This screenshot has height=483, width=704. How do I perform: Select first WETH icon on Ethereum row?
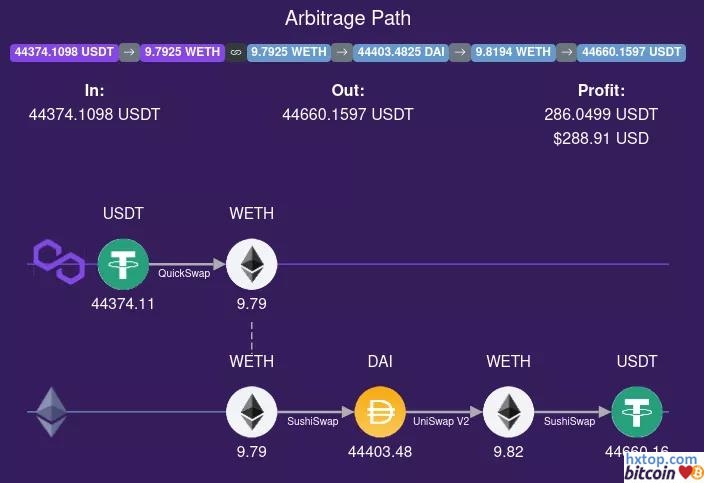point(251,412)
